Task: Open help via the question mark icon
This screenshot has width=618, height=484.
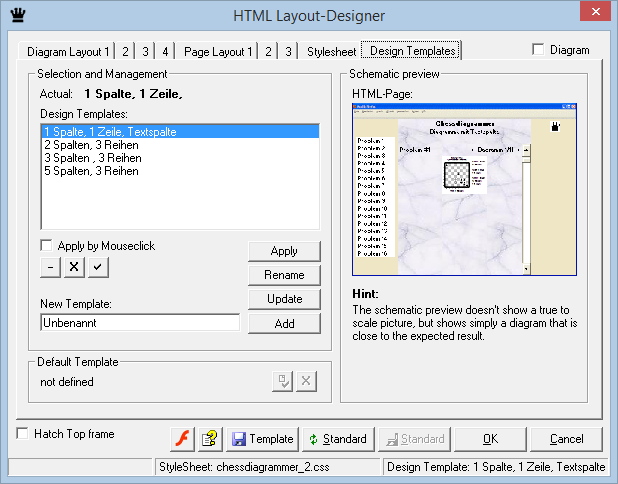Action: coord(211,439)
